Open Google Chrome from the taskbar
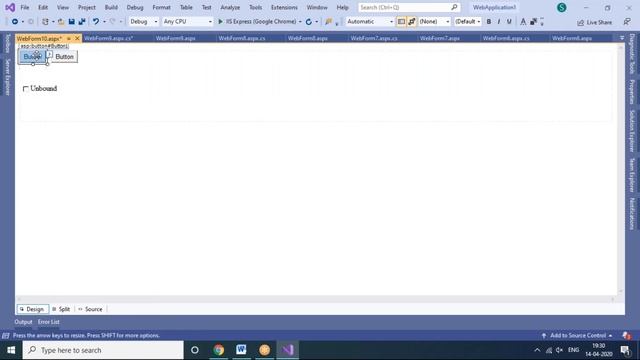The width and height of the screenshot is (640, 360). tap(219, 350)
